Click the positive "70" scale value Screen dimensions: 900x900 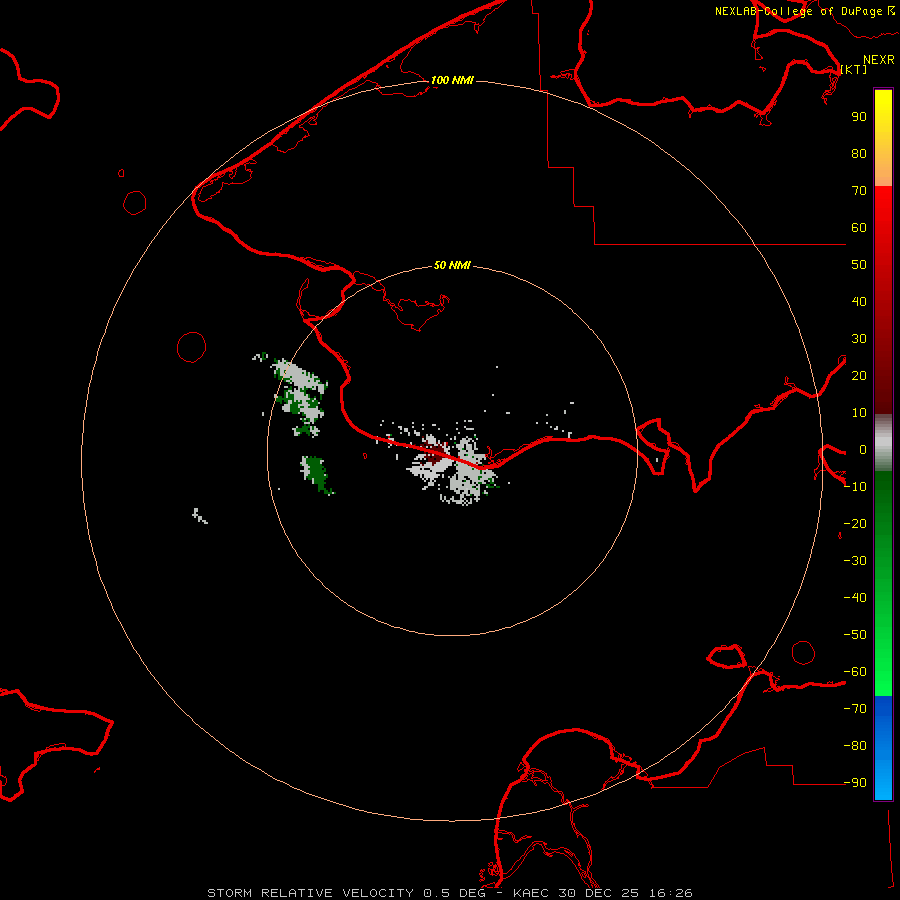click(x=859, y=191)
